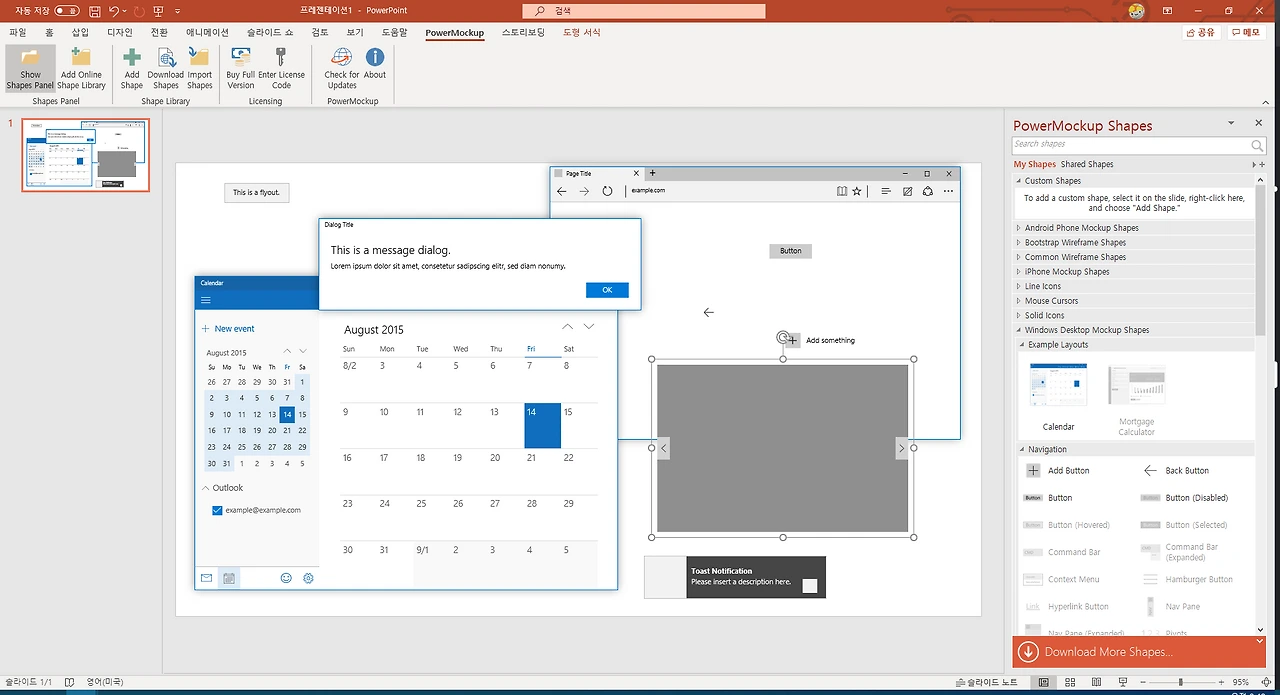
Task: Click the mail icon in the calendar mockup
Action: point(206,578)
